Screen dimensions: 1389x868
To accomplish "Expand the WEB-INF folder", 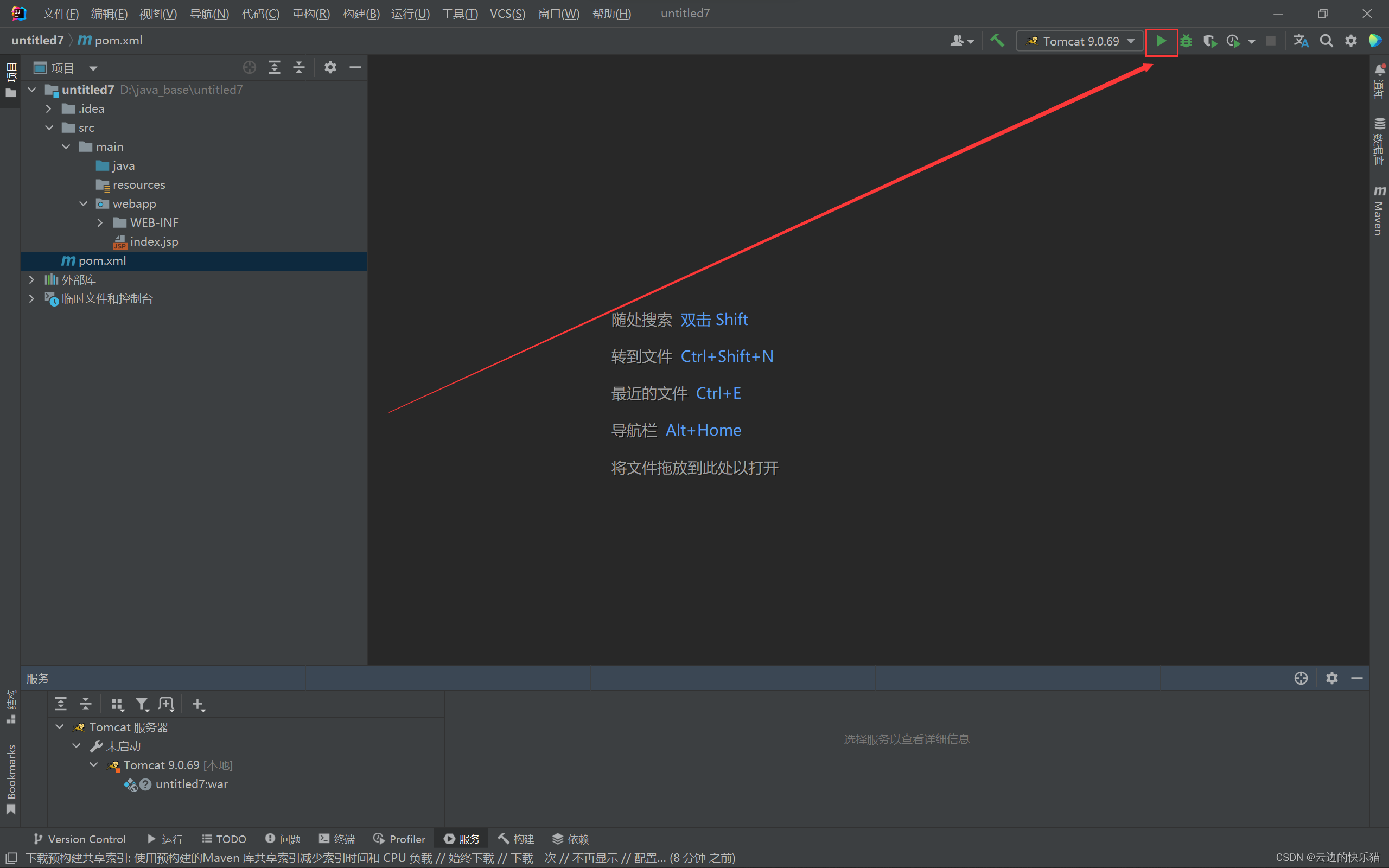I will click(x=100, y=223).
